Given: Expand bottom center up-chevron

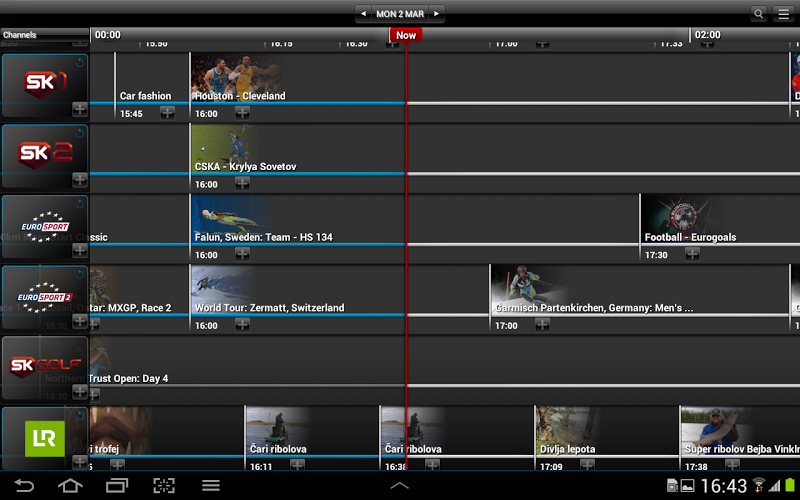Looking at the screenshot, I should click(x=399, y=485).
